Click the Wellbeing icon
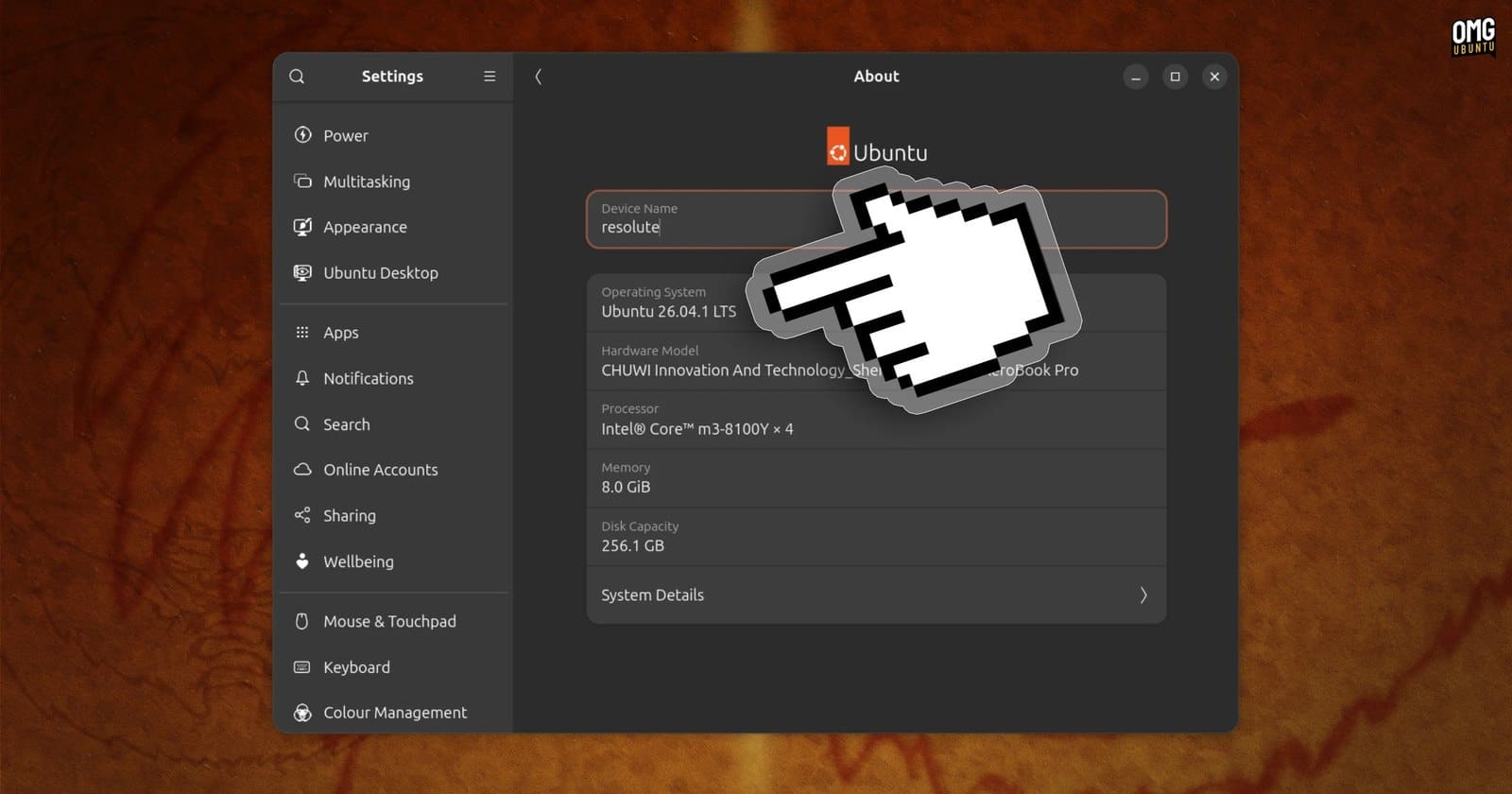1512x794 pixels. pos(302,561)
